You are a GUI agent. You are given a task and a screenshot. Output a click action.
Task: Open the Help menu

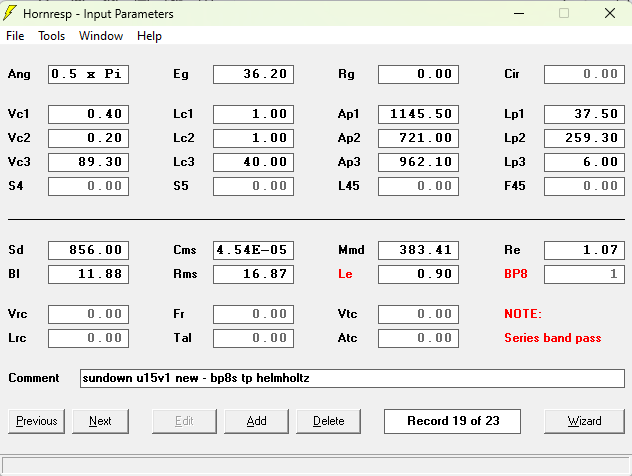[149, 36]
